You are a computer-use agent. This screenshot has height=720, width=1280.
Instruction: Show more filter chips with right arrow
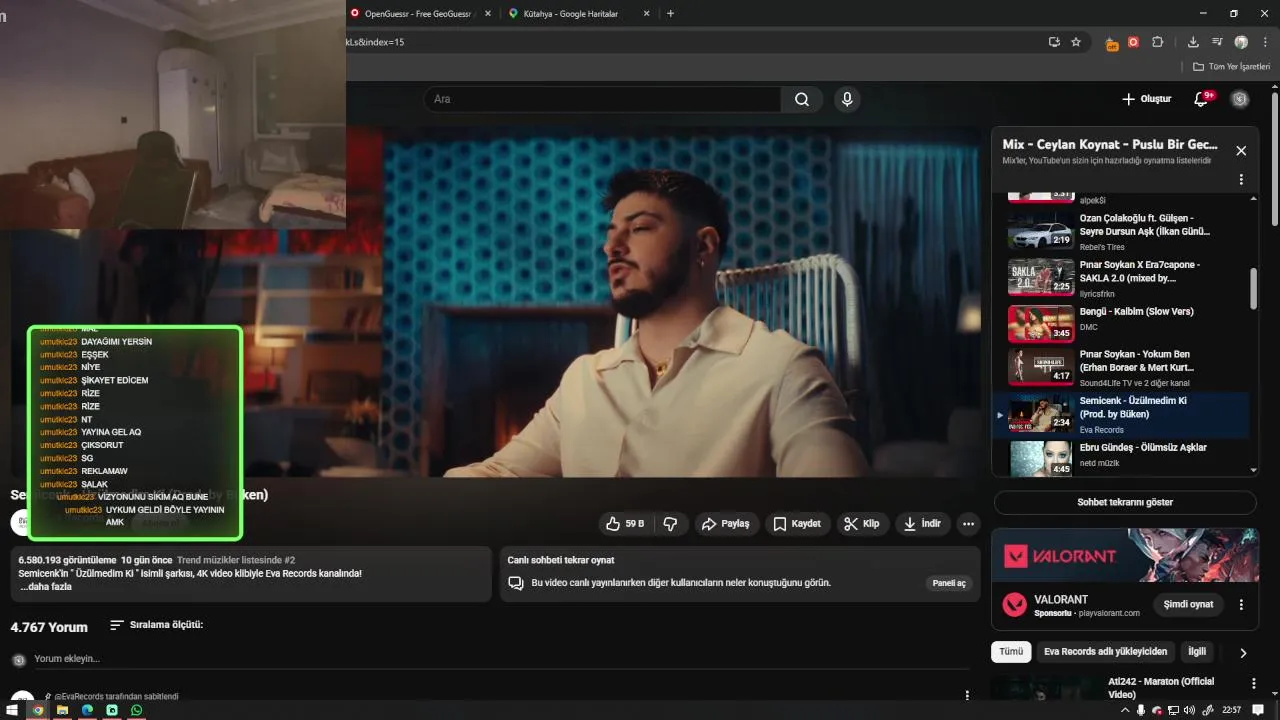(1243, 652)
